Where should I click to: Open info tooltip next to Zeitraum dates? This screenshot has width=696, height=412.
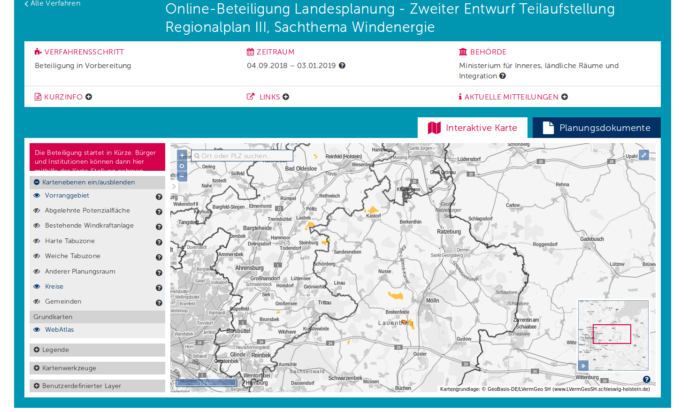point(342,65)
